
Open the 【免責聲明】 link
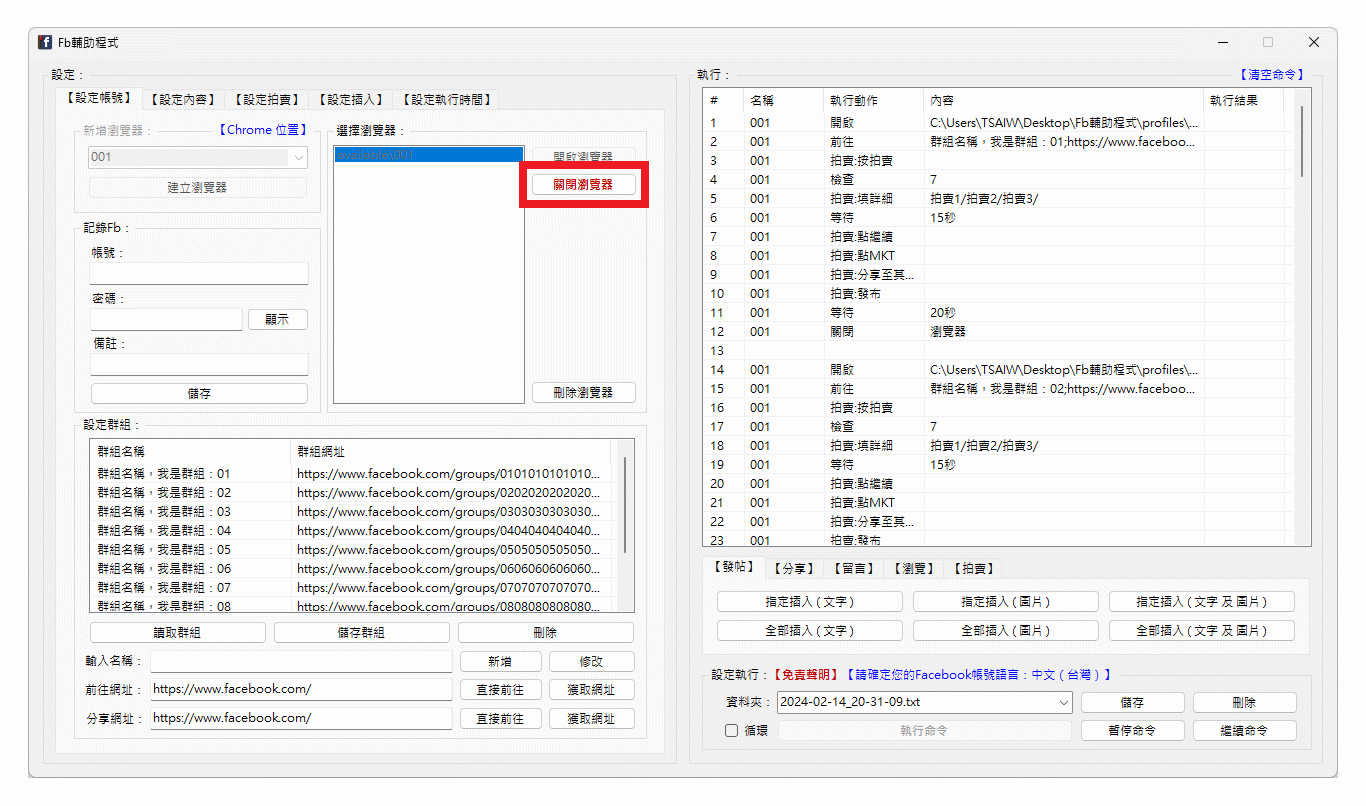click(x=806, y=675)
